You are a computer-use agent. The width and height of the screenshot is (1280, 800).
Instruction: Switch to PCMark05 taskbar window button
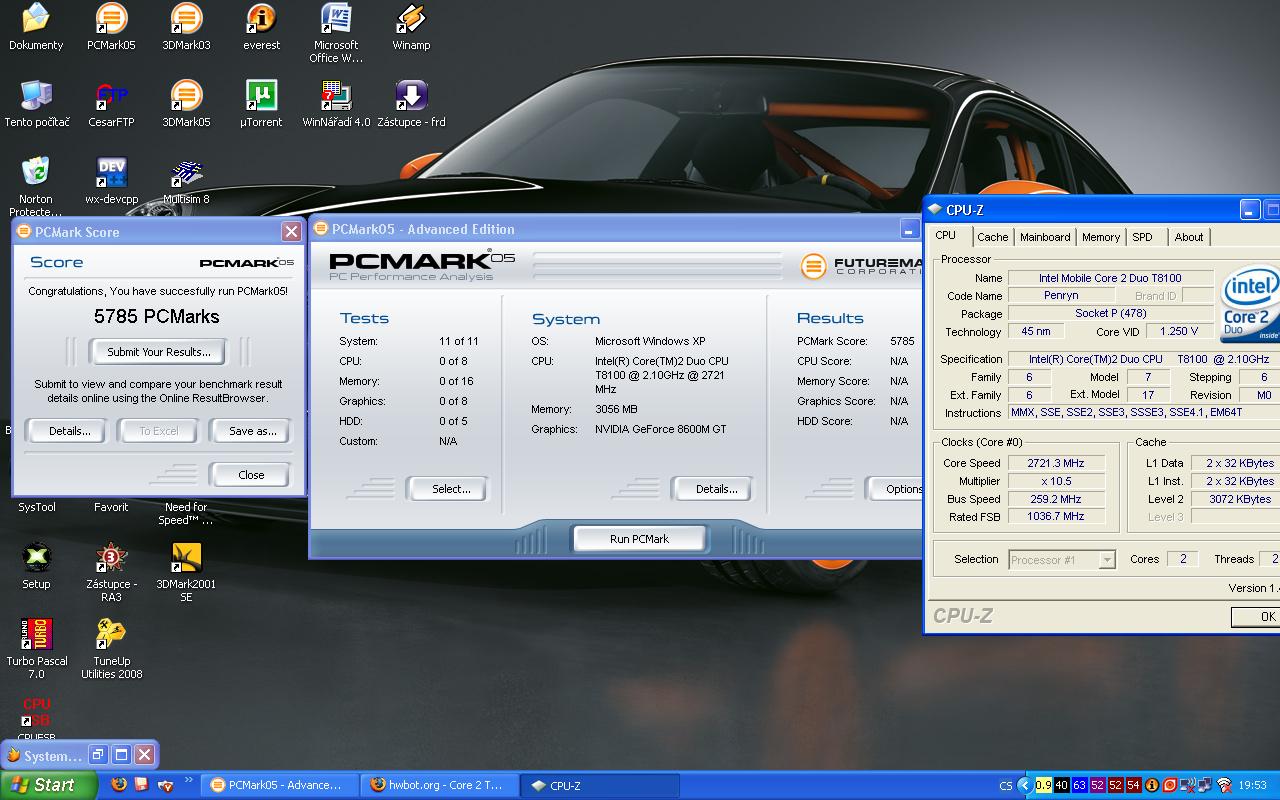click(x=280, y=785)
